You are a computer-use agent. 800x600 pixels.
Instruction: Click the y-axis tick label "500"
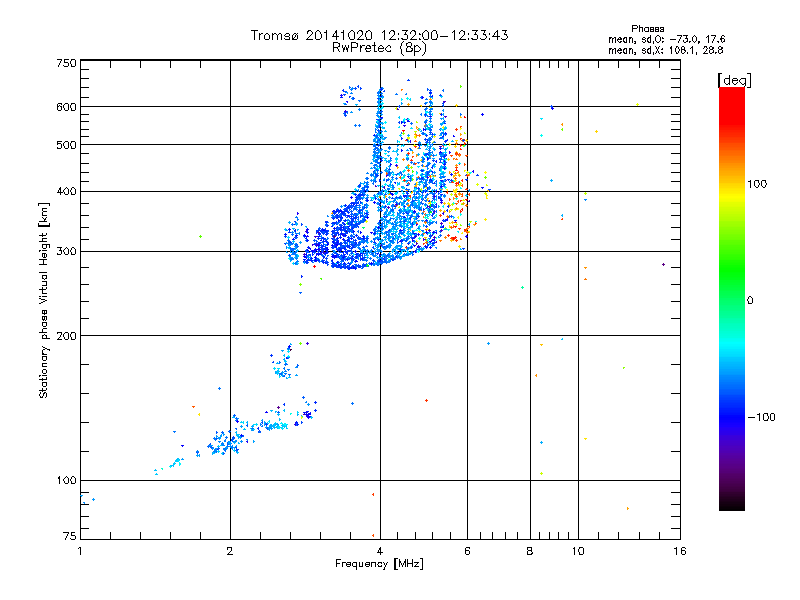coord(66,145)
